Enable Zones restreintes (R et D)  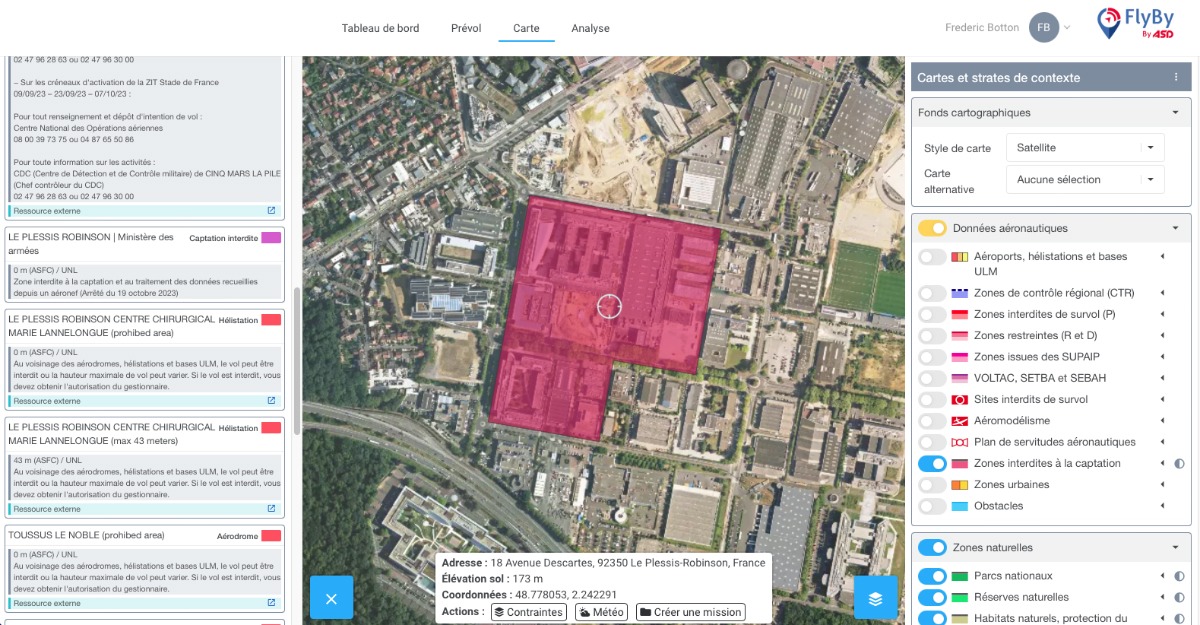932,336
